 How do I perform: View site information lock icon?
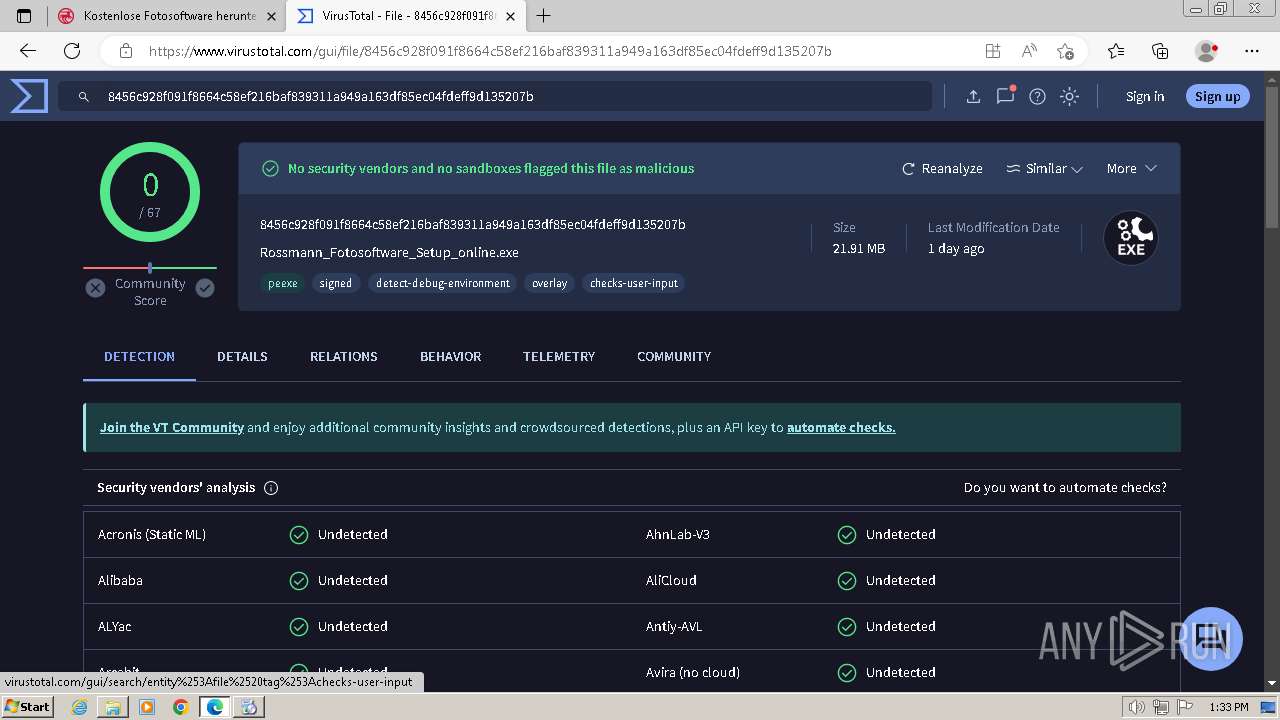[126, 51]
